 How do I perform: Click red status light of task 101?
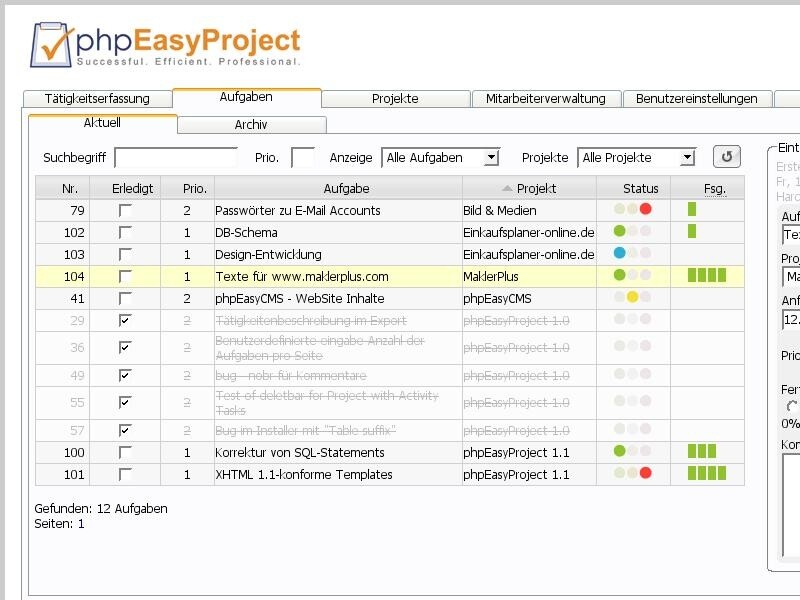[645, 473]
